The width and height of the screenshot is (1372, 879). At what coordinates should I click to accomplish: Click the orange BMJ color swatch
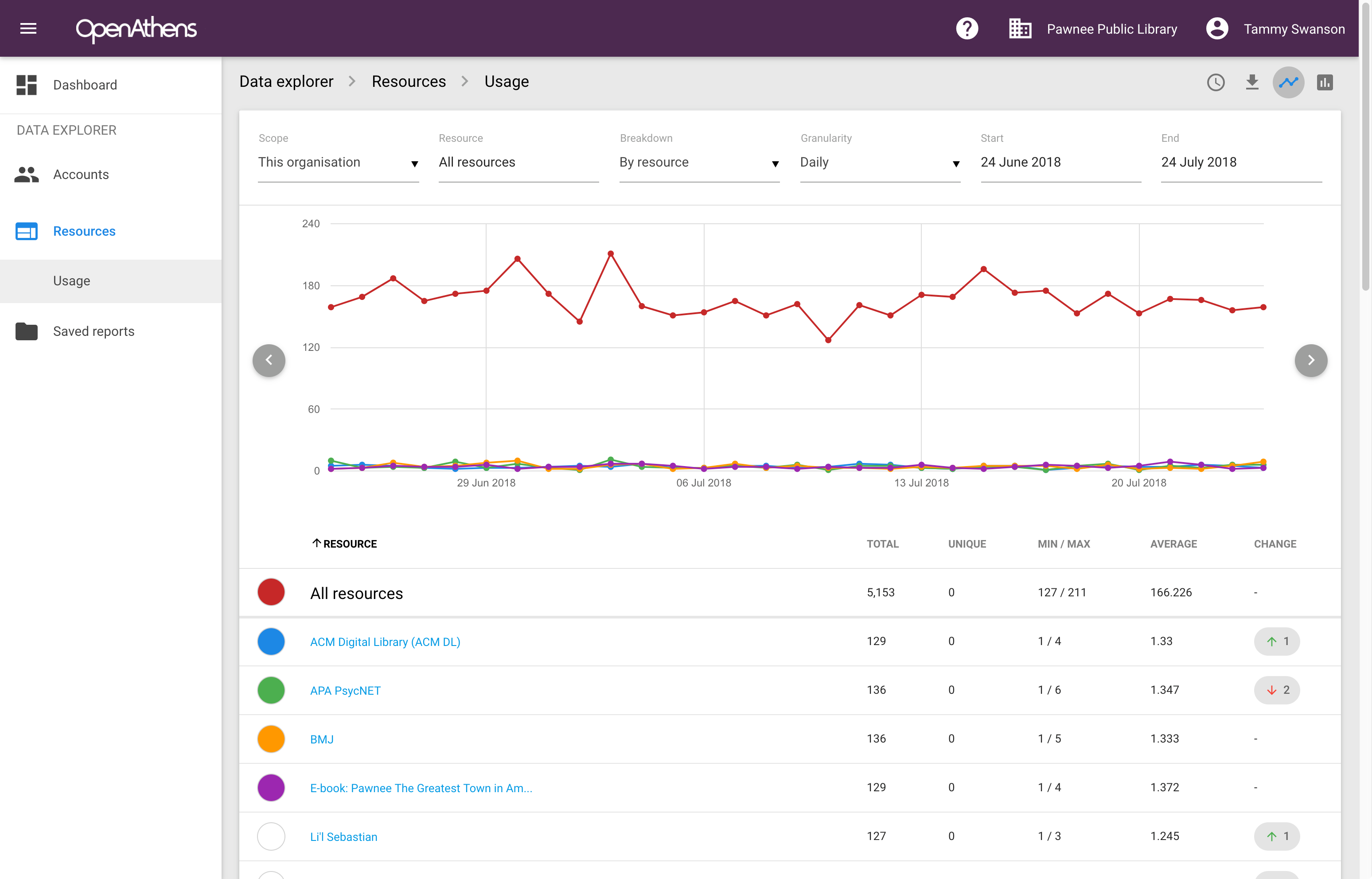271,739
